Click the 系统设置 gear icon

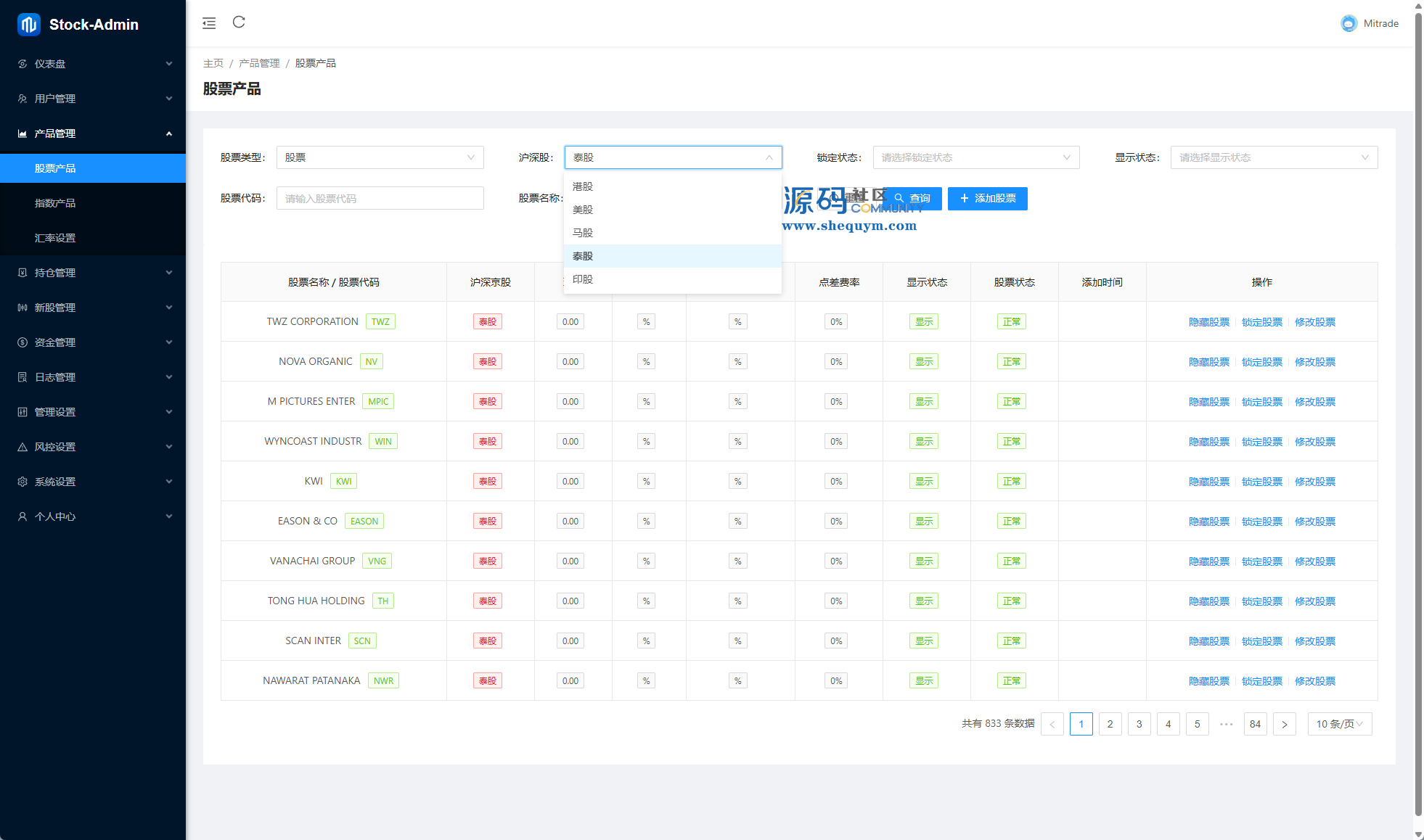[22, 482]
